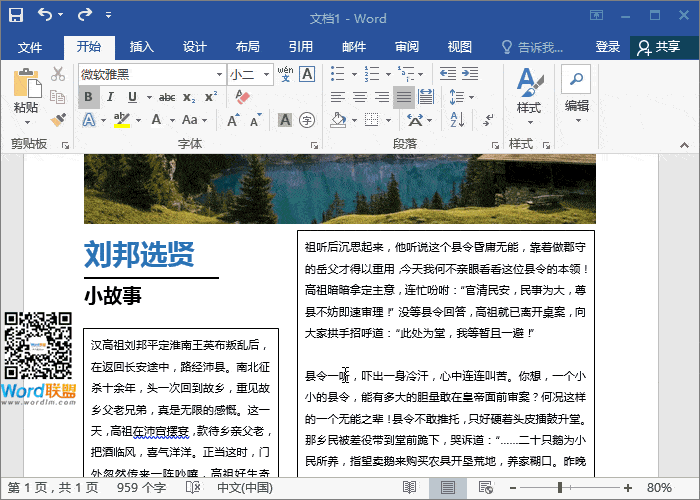Switch to the 布局 ribbon tab
This screenshot has height=500, width=700.
(247, 47)
